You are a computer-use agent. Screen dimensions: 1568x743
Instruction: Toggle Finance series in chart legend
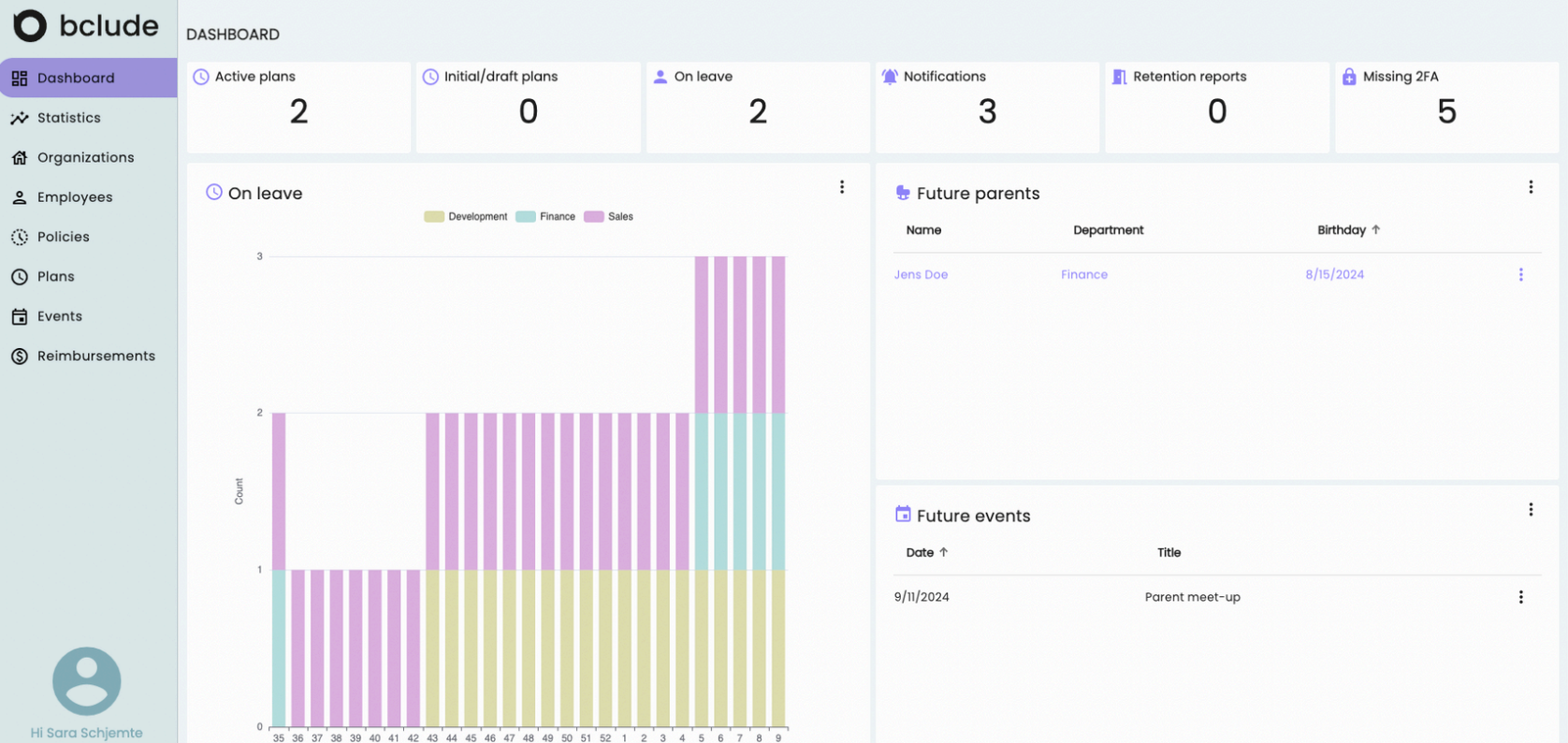(546, 217)
